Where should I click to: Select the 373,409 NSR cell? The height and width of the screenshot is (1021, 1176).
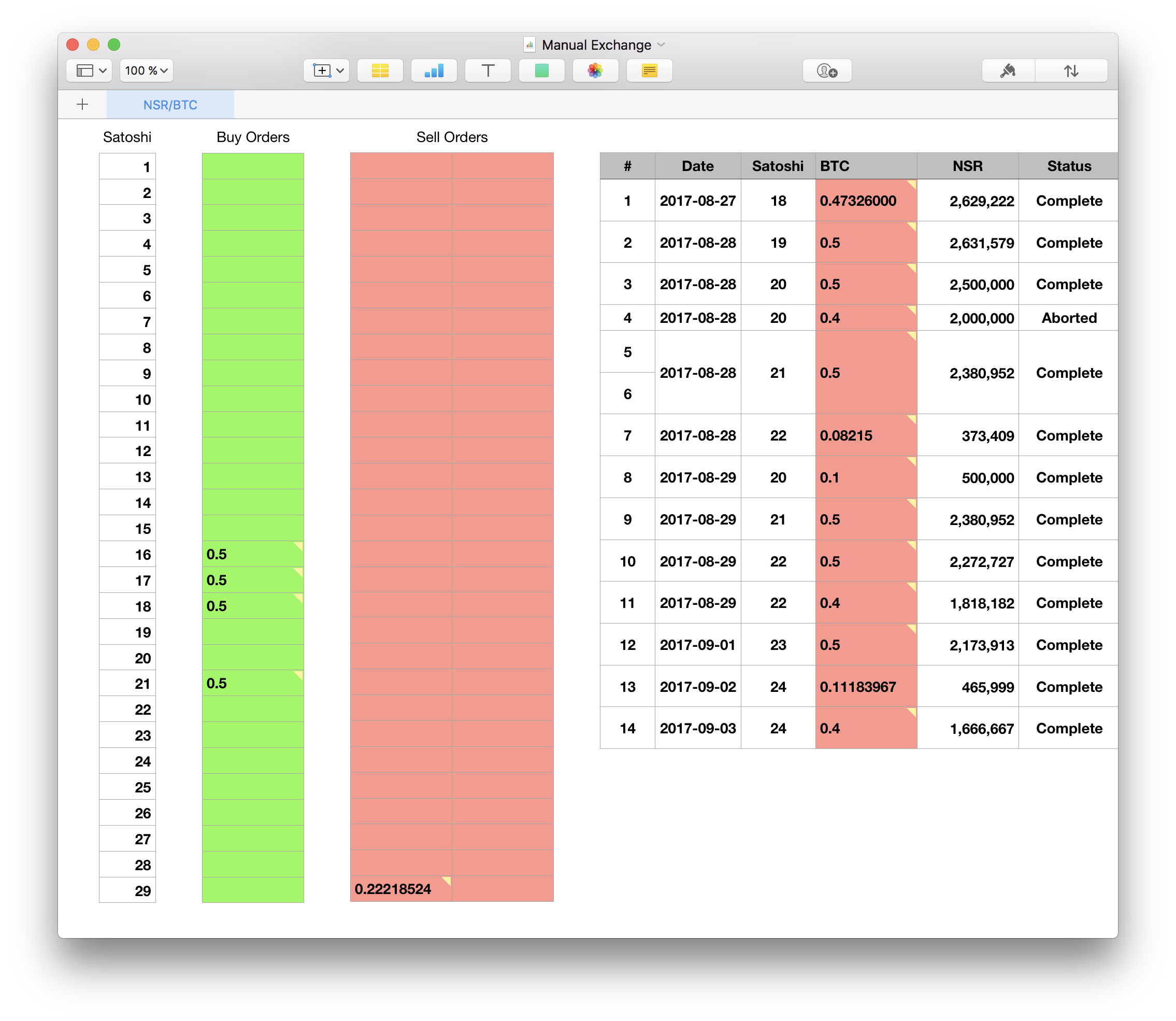click(968, 436)
